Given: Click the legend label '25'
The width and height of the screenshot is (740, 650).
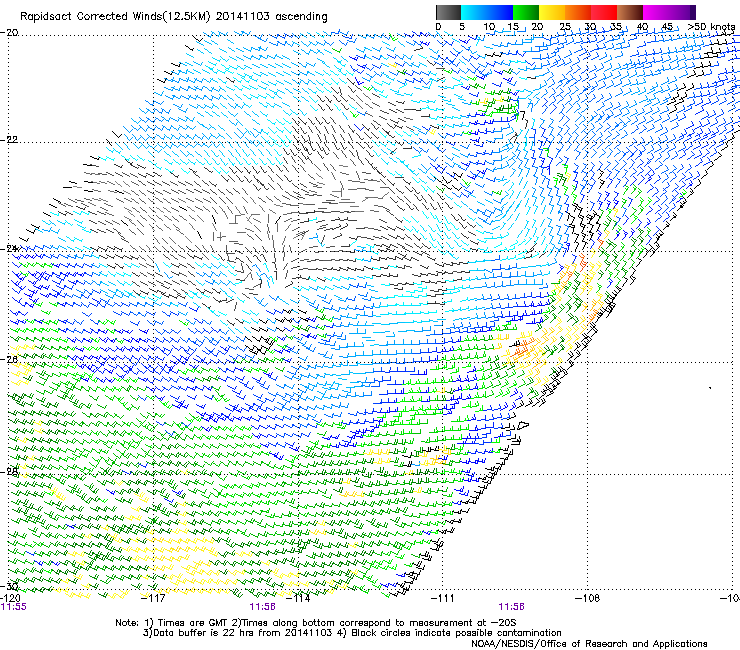Looking at the screenshot, I should click(x=565, y=27).
